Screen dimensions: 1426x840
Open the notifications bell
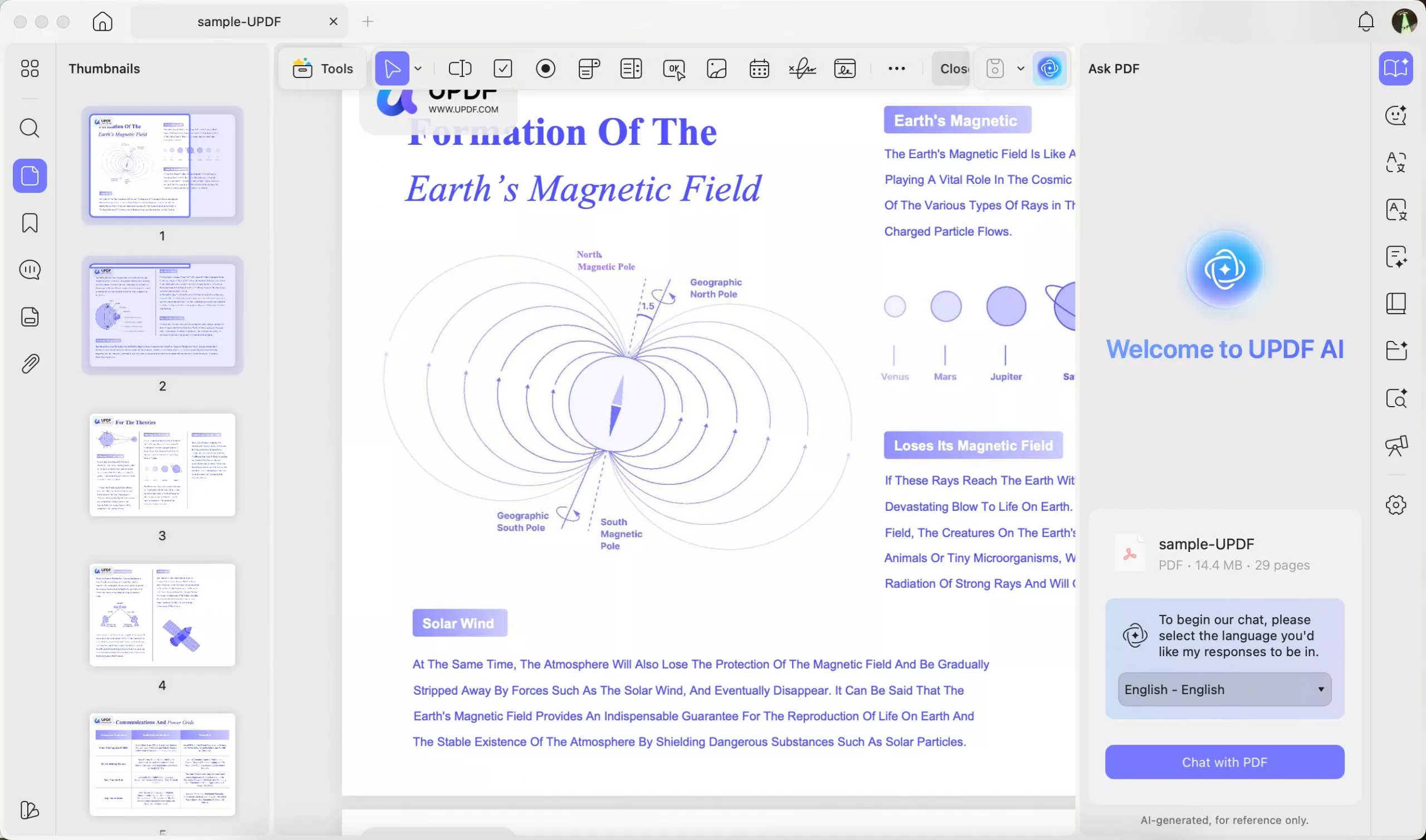(1365, 22)
